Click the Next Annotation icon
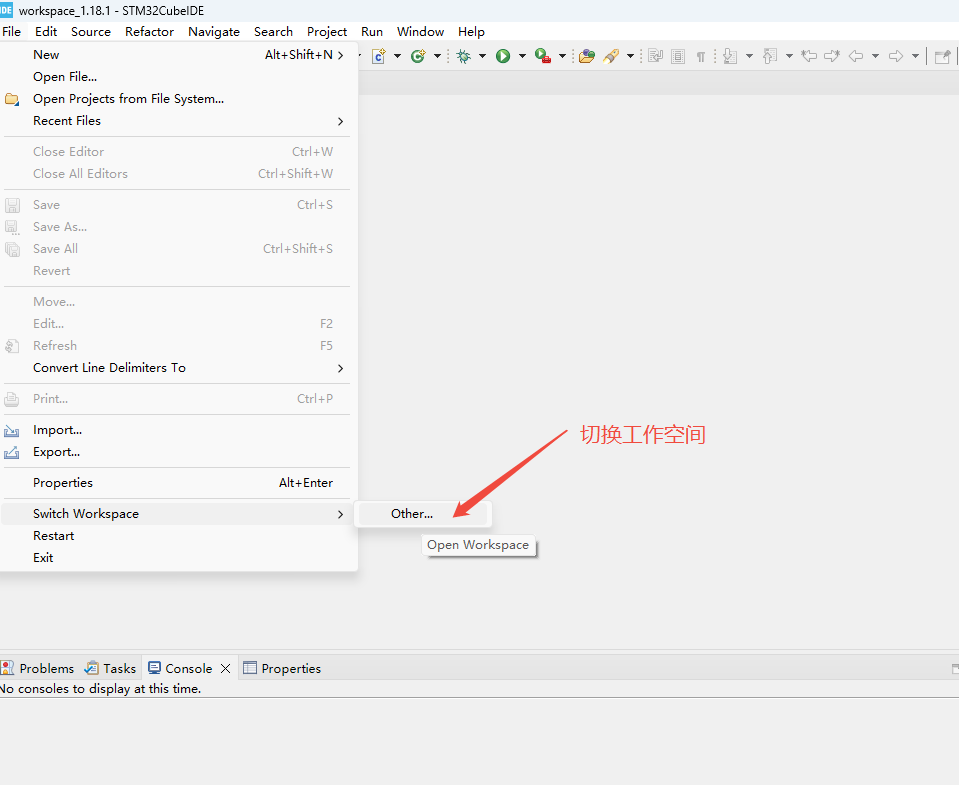Image resolution: width=959 pixels, height=785 pixels. 730,56
